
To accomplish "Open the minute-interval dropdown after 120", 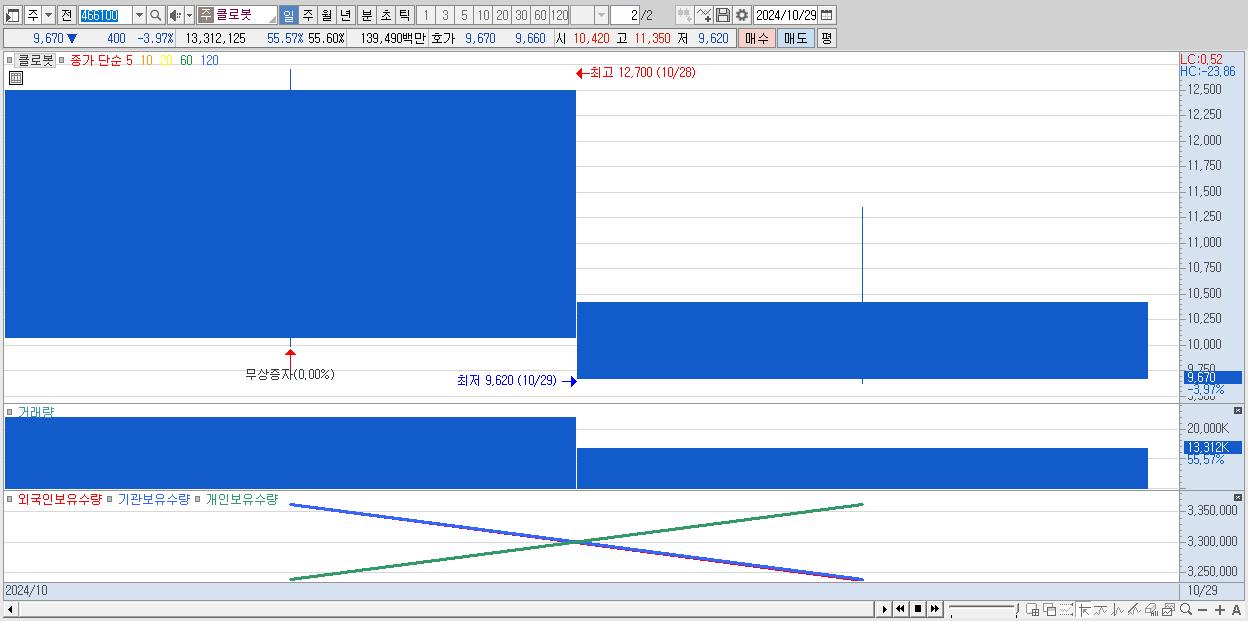I will [601, 15].
